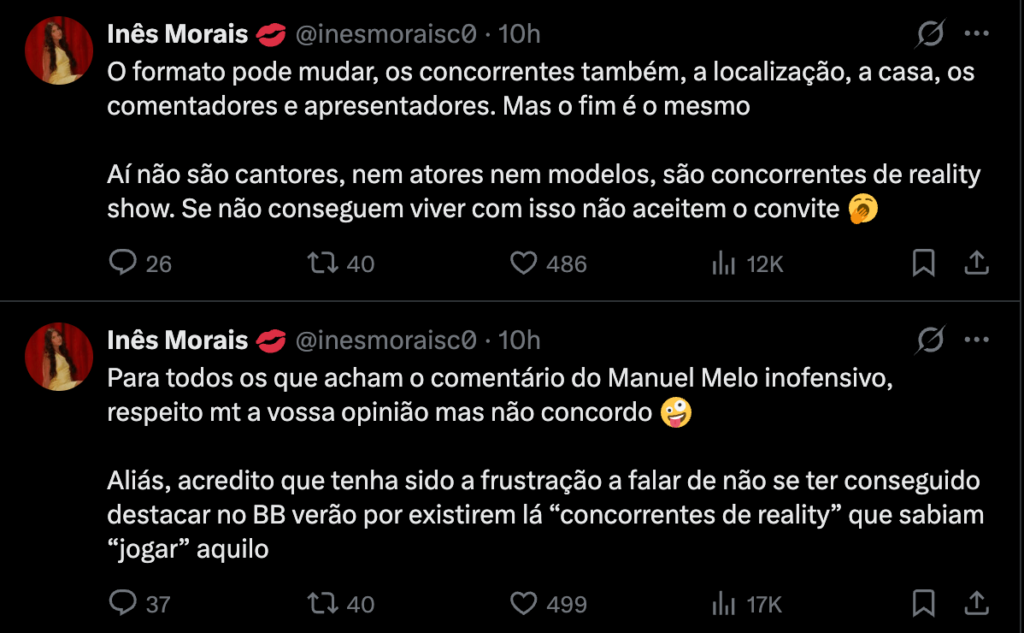The height and width of the screenshot is (633, 1024).
Task: Reply to the tweet with 37 replies
Action: [x=122, y=604]
